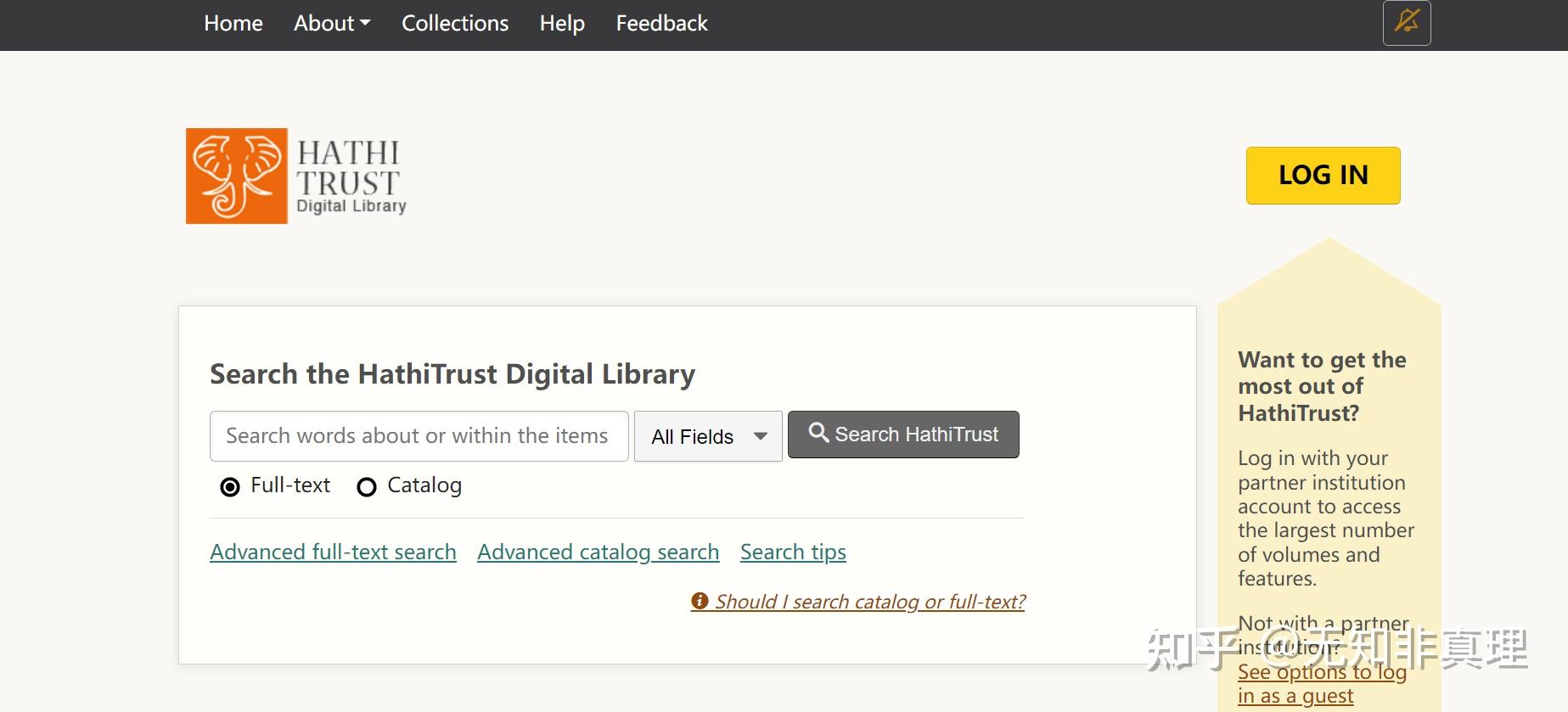Select the Full-text radio button
This screenshot has height=712, width=1568.
pos(230,487)
